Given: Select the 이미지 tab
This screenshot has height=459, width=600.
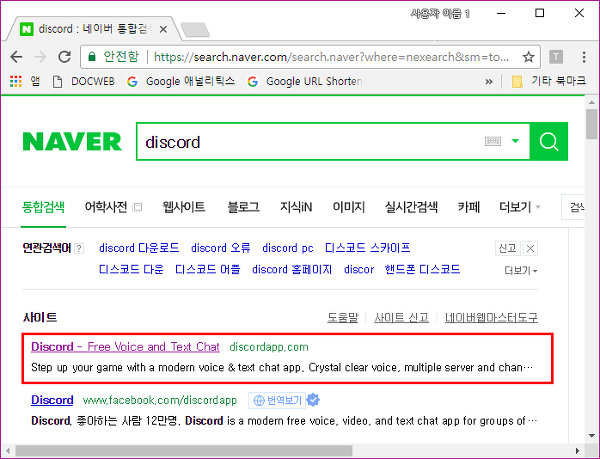Looking at the screenshot, I should 348,207.
